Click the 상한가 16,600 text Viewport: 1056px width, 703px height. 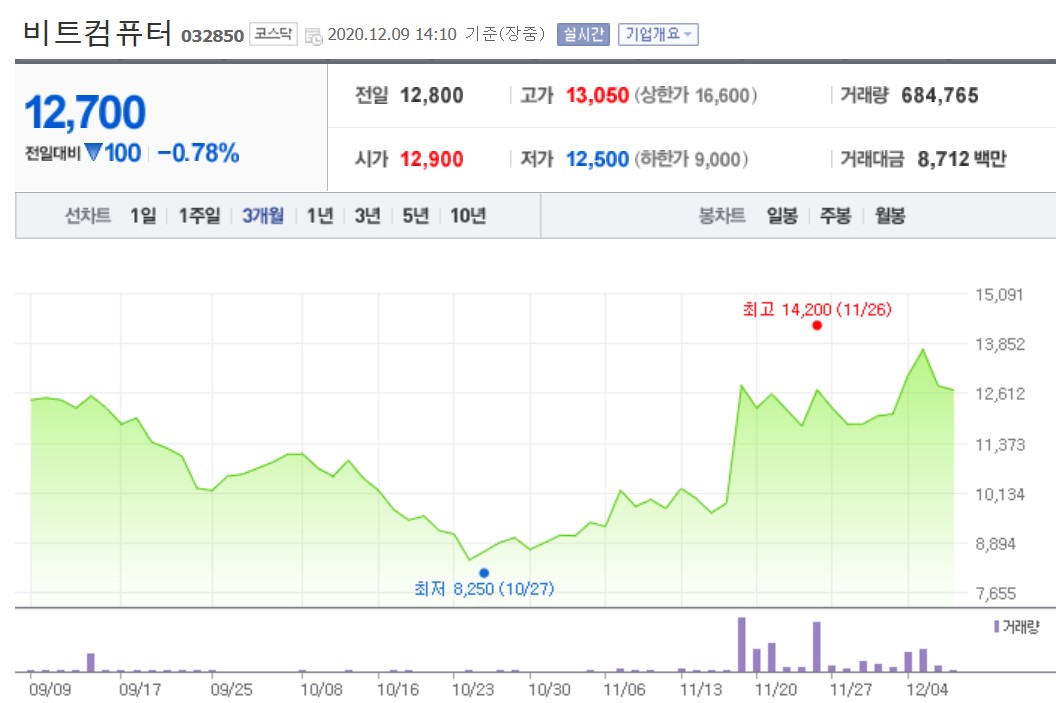[x=696, y=95]
